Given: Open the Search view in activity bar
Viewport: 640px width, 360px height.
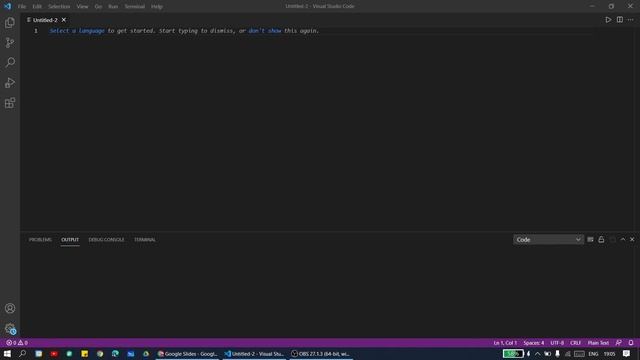Looking at the screenshot, I should 10,62.
